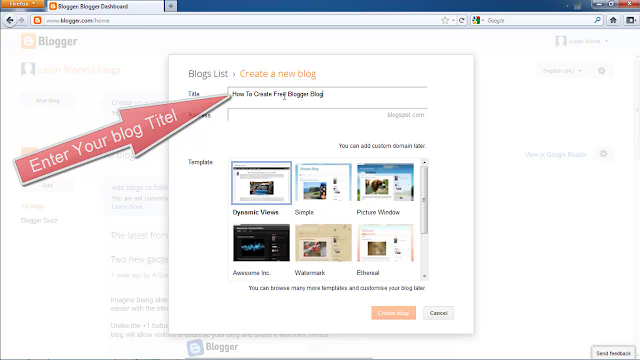Click the Add button in the reading list

pyautogui.click(x=47, y=185)
